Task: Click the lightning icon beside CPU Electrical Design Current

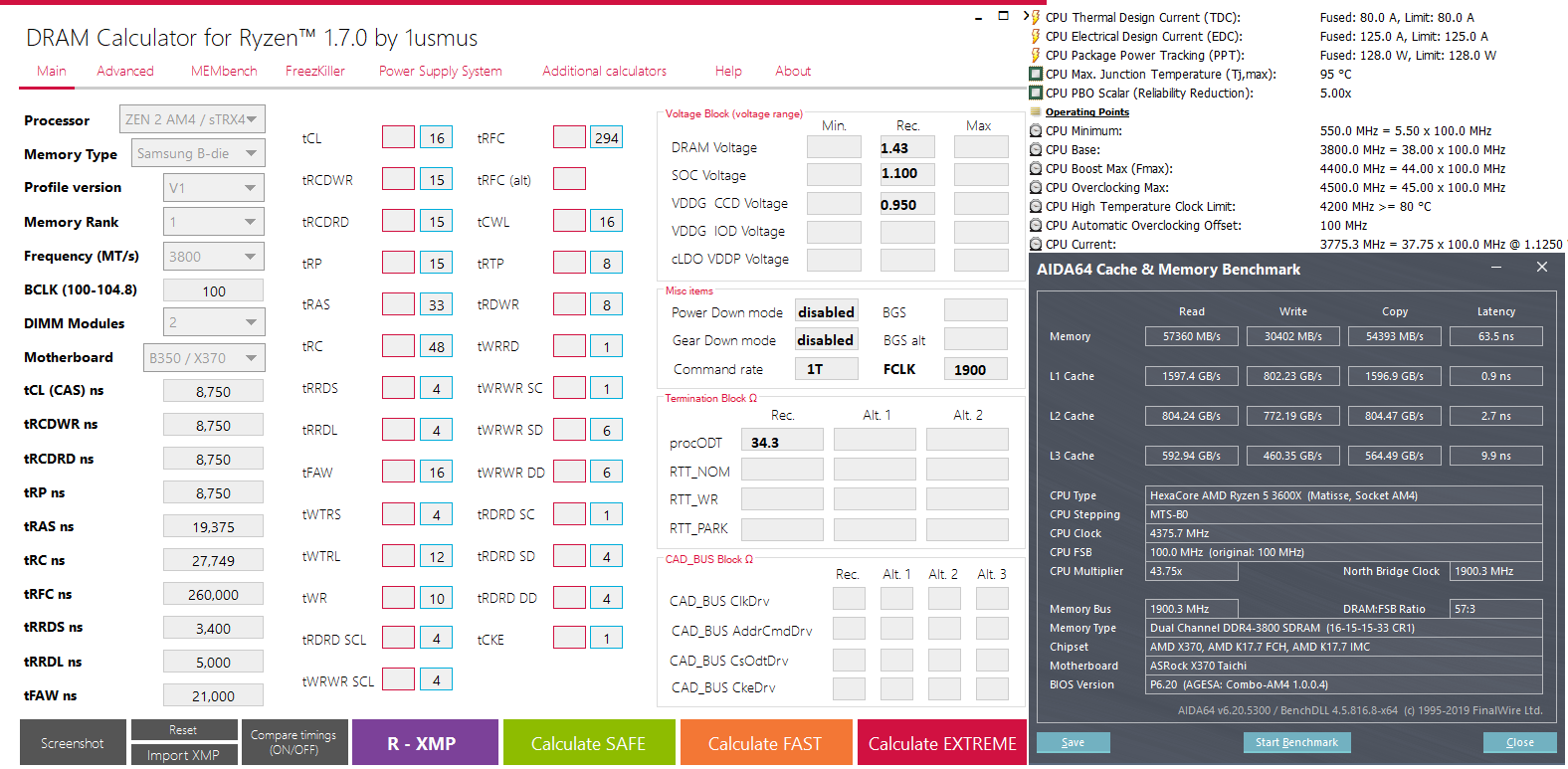Action: coord(1036,36)
